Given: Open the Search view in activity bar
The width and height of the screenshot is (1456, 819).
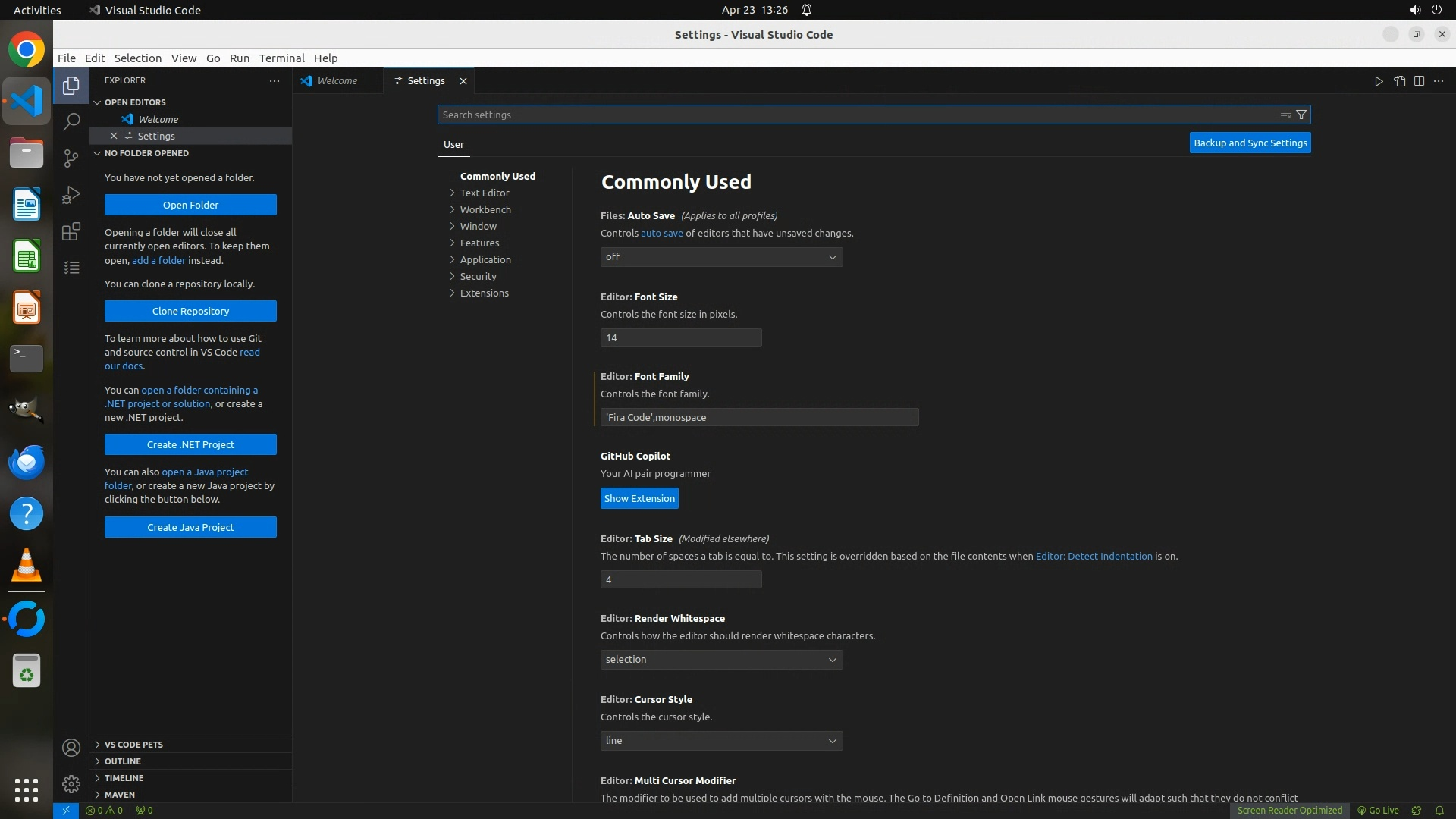Looking at the screenshot, I should [x=71, y=121].
